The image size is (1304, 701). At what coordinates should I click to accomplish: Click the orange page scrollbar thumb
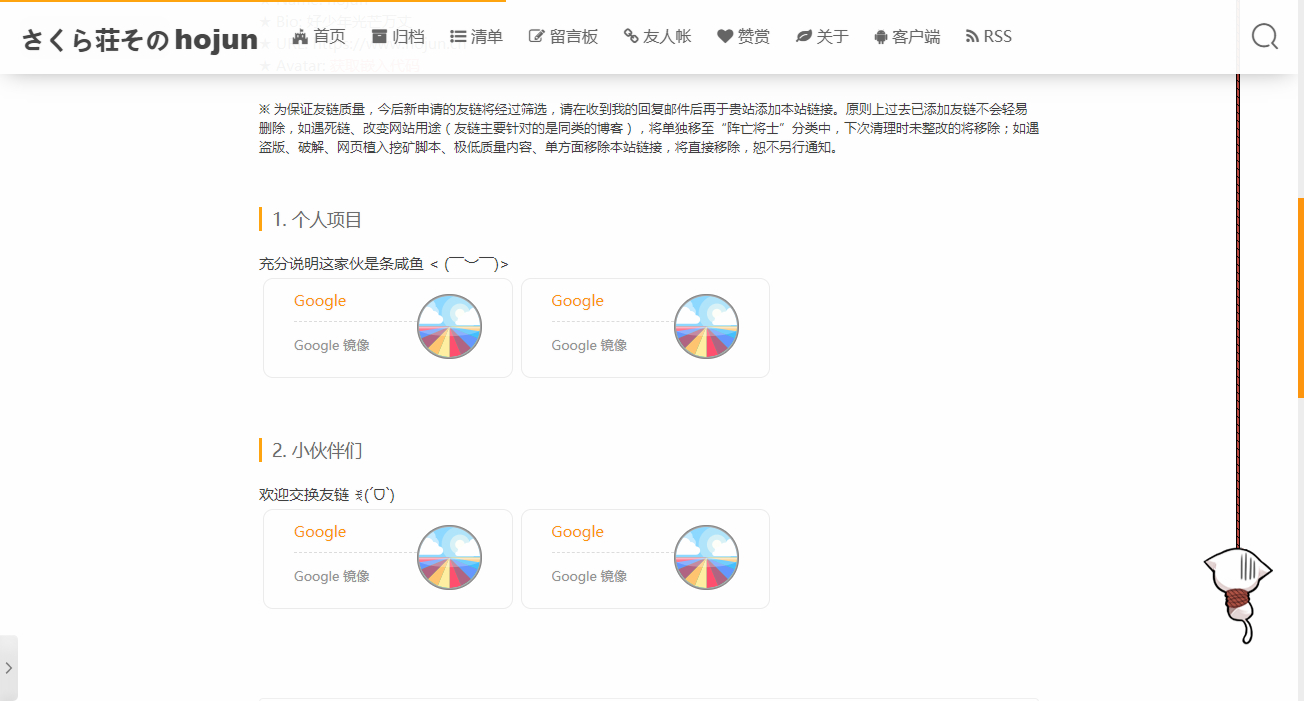[x=1300, y=298]
